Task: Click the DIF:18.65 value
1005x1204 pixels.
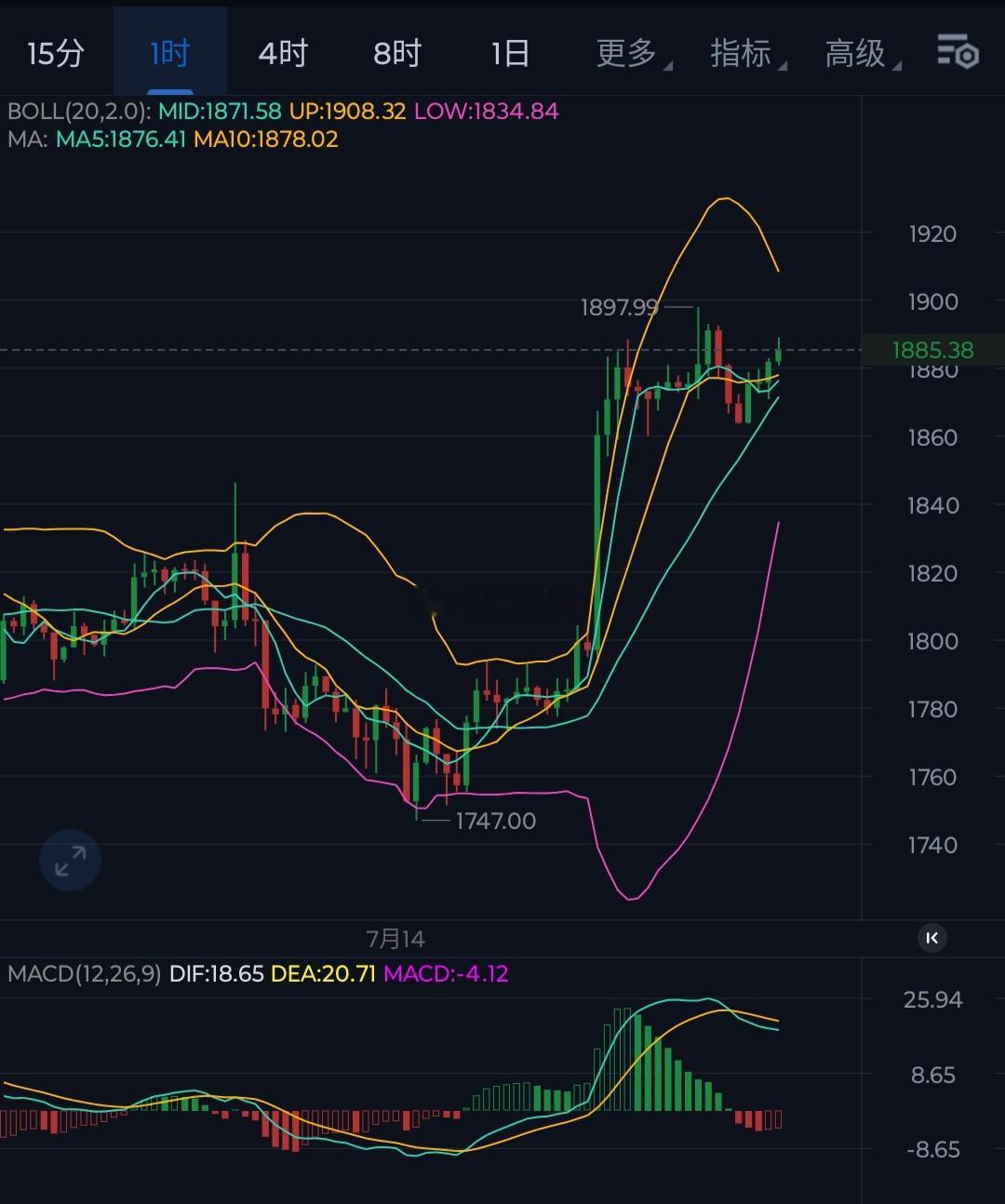Action: tap(217, 974)
